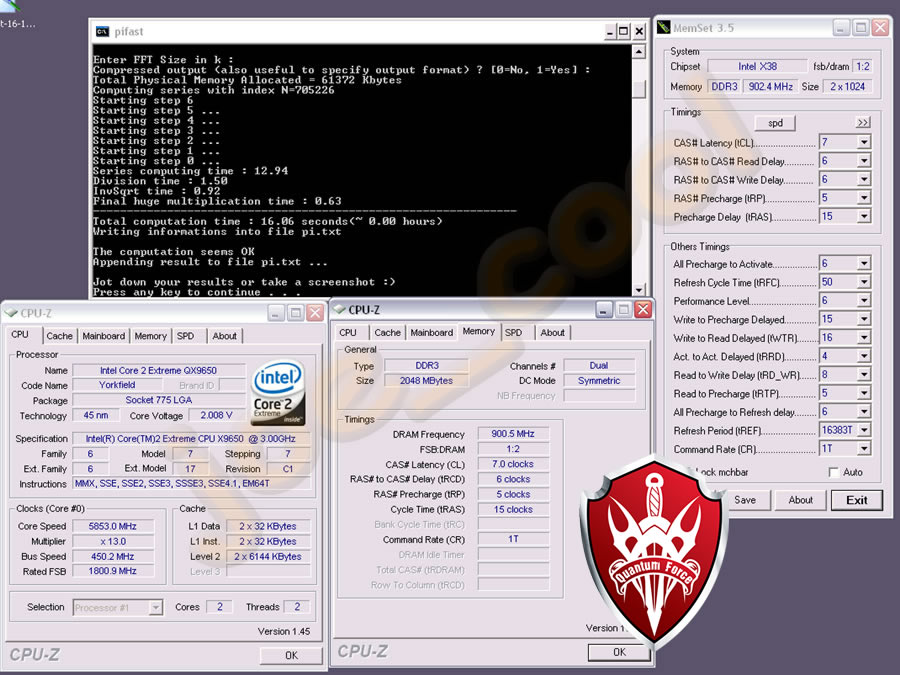Open the Act. to Act. Delayed (tRRD) dropdown
Viewport: 900px width, 675px height.
click(864, 356)
